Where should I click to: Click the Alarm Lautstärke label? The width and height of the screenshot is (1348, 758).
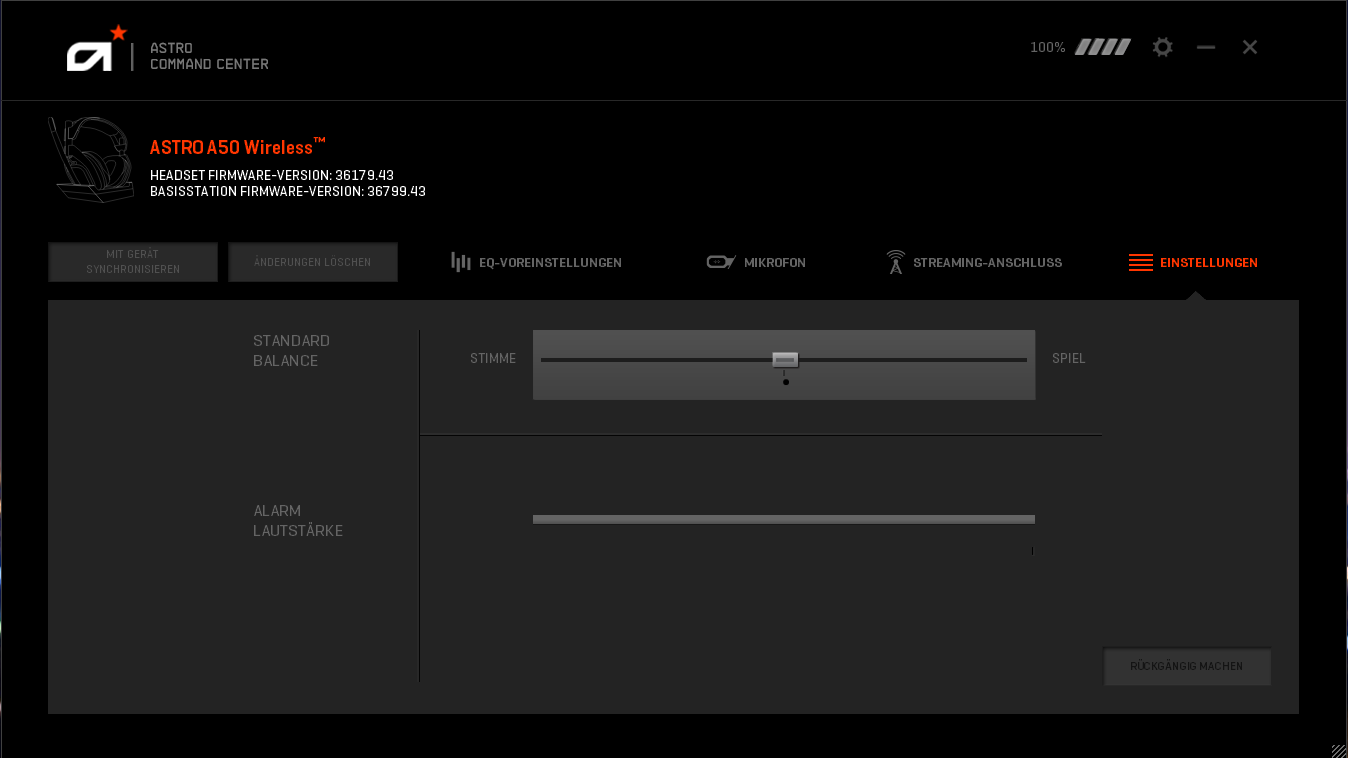point(298,521)
